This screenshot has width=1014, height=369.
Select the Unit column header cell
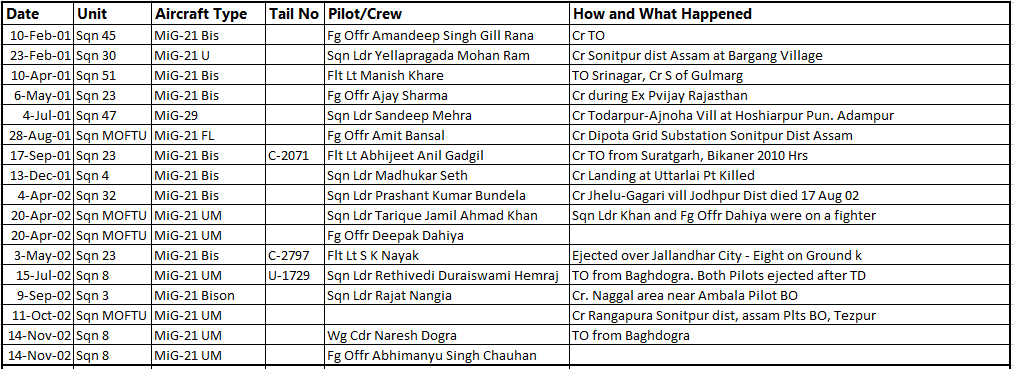[113, 14]
